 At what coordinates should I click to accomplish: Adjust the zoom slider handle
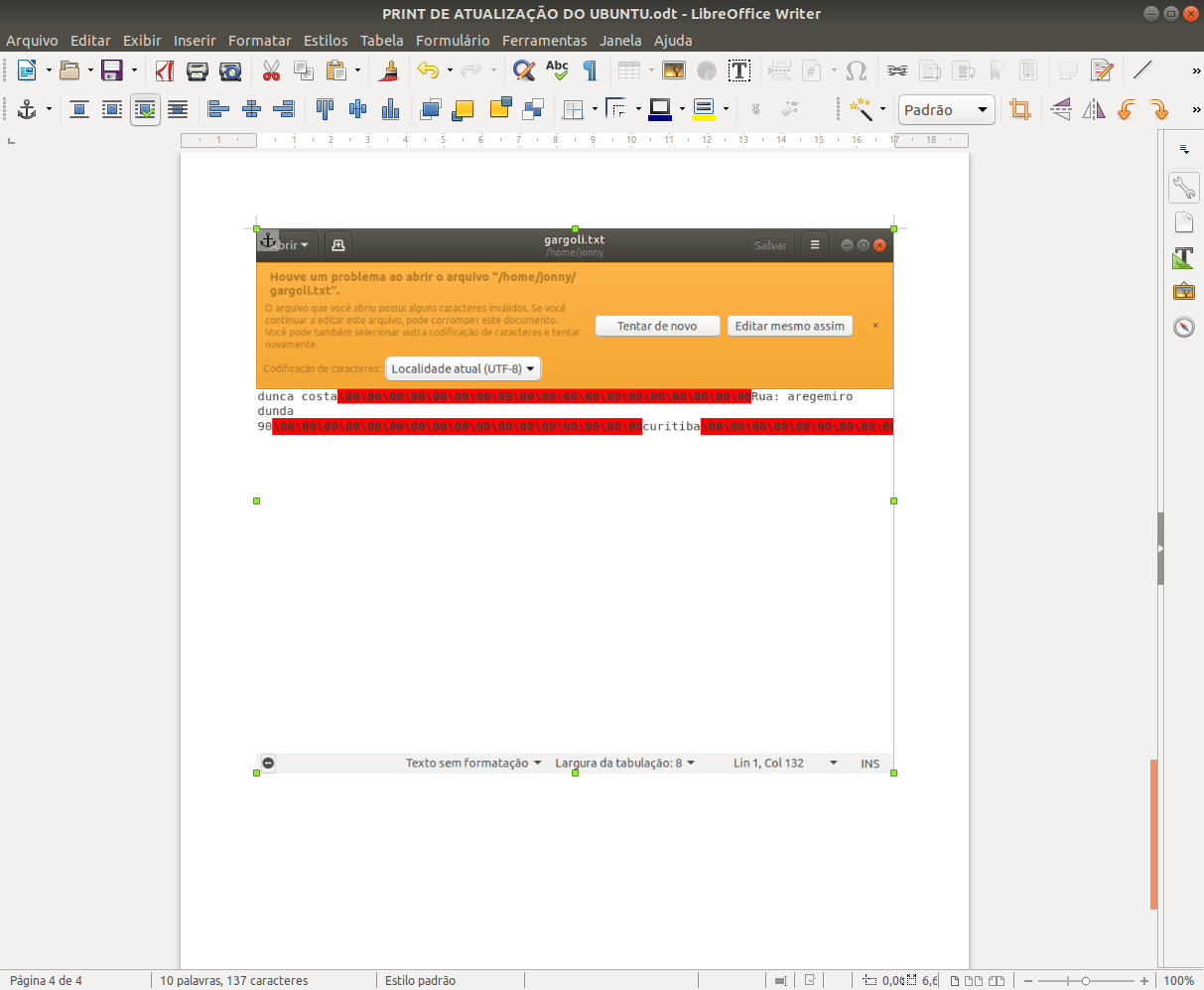[1086, 981]
